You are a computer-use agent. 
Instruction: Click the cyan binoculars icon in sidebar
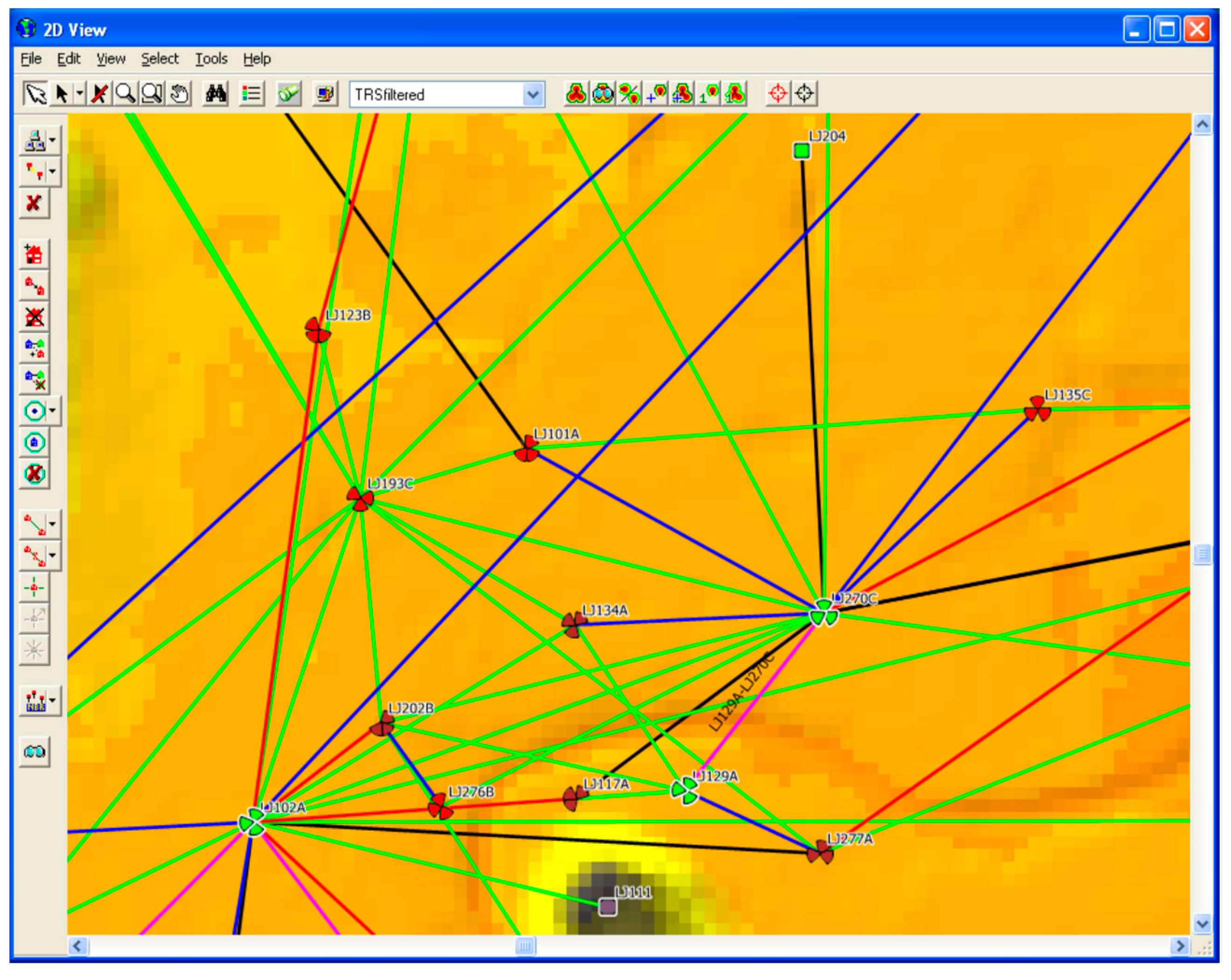34,752
